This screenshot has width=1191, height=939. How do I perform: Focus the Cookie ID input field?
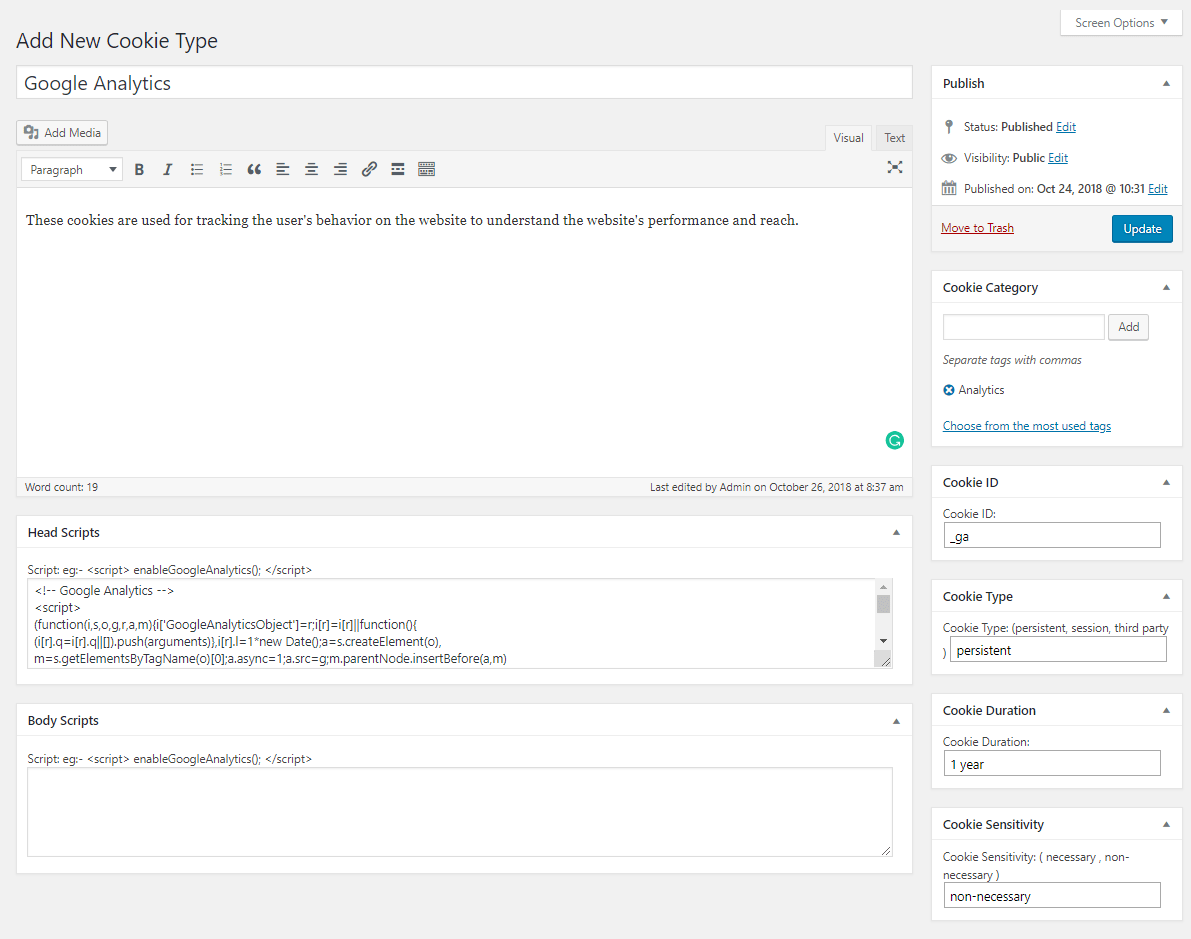point(1051,535)
